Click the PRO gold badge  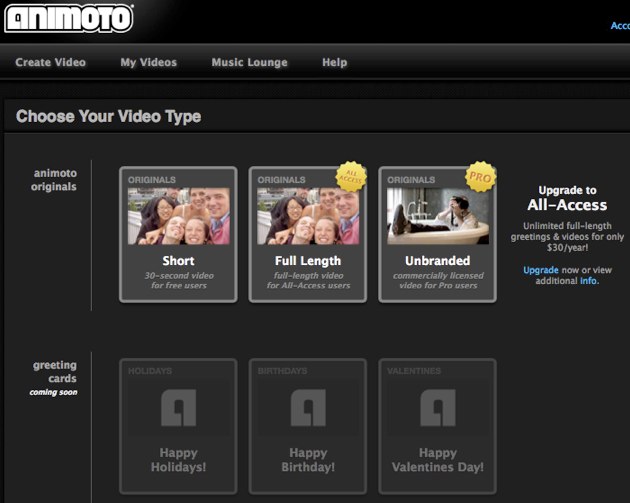click(x=481, y=176)
